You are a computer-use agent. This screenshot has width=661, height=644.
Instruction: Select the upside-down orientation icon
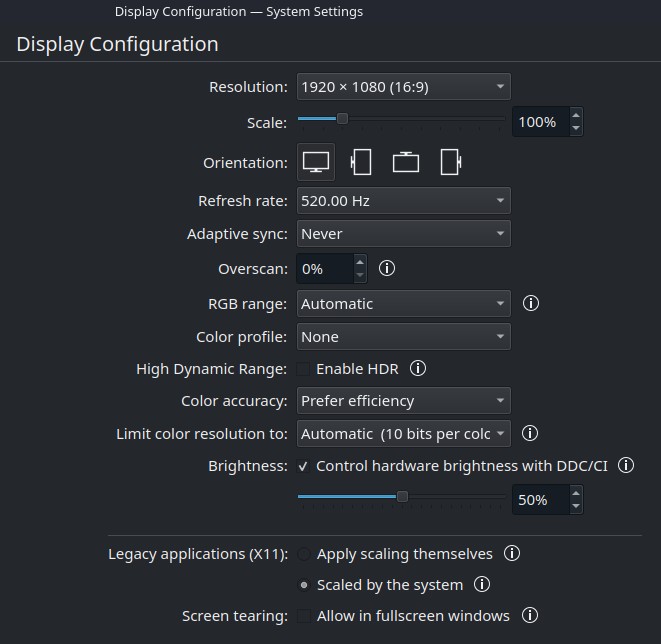click(406, 162)
